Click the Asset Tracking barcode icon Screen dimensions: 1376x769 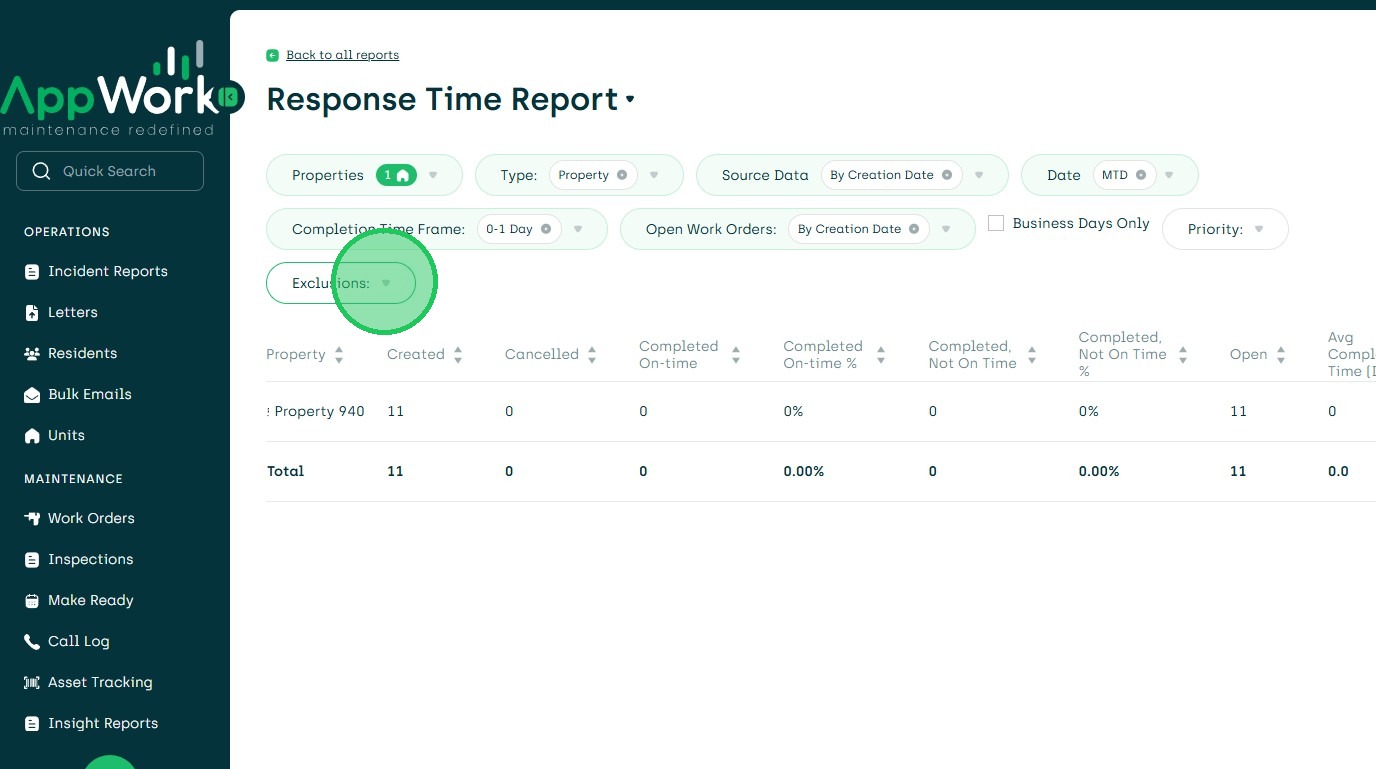(x=32, y=683)
